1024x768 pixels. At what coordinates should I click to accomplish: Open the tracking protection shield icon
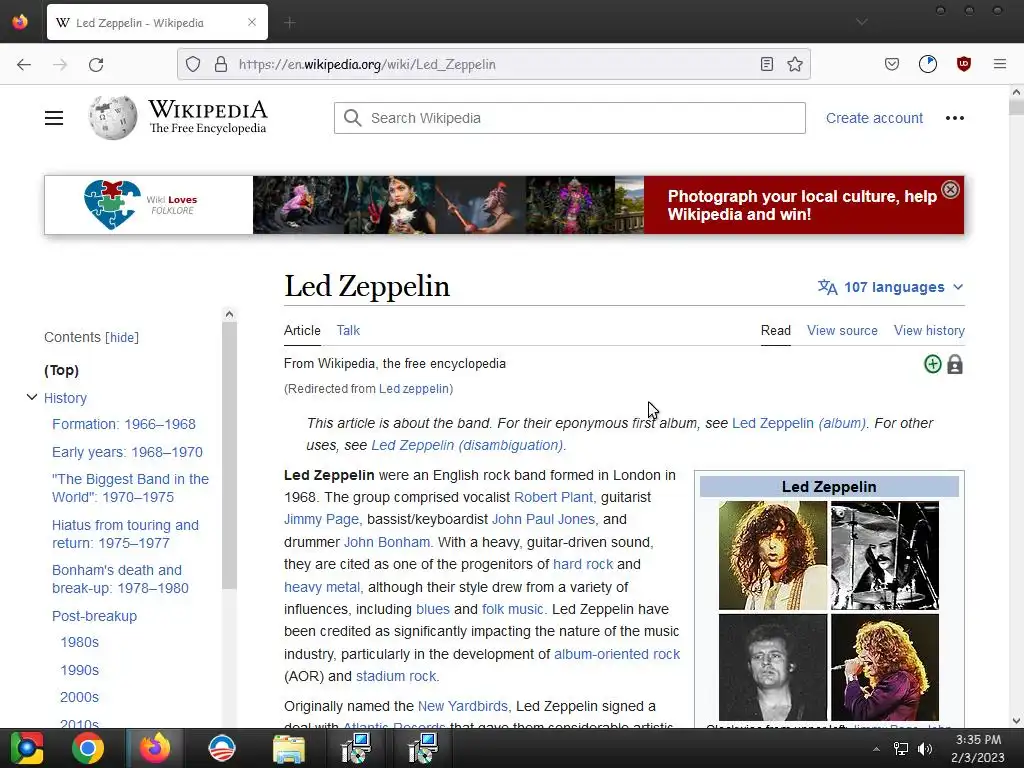tap(193, 64)
